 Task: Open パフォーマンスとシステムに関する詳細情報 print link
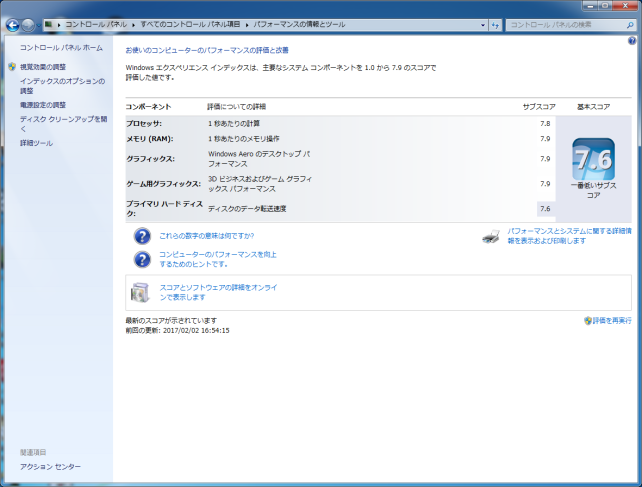point(570,236)
